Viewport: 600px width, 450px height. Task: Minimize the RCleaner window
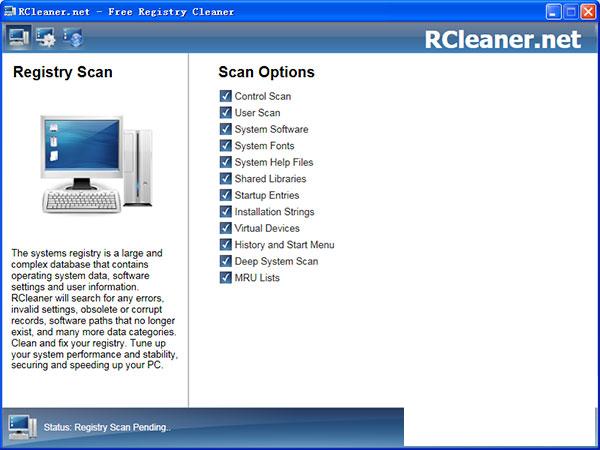pyautogui.click(x=553, y=11)
